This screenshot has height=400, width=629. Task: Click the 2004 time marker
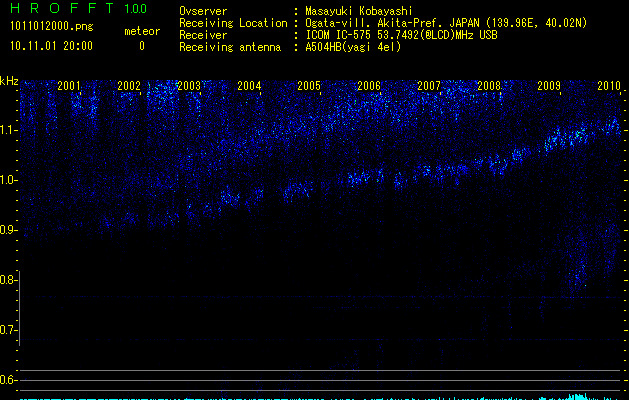[249, 85]
